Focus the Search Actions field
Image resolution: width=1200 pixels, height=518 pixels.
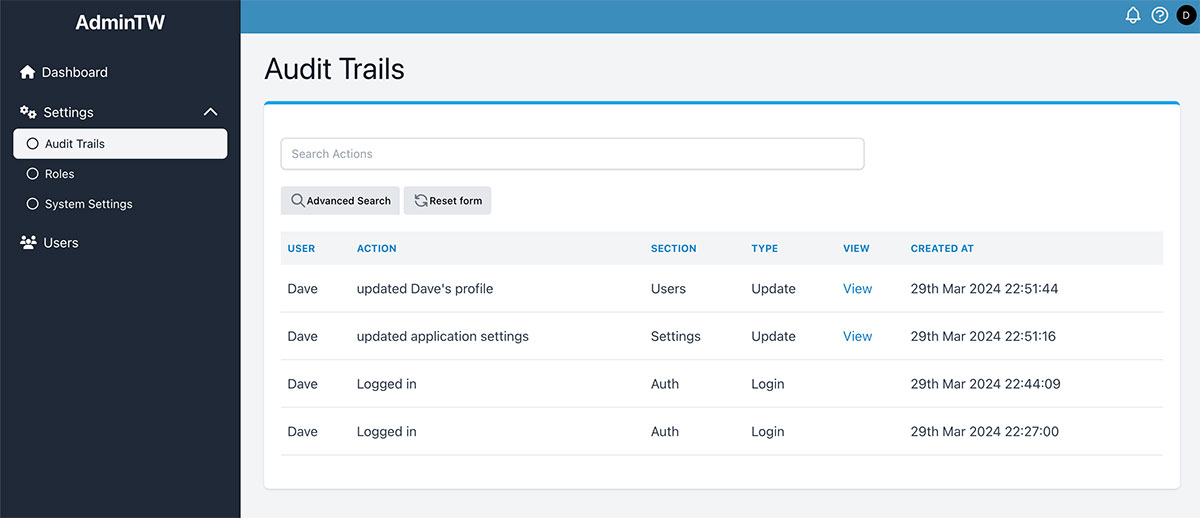tap(572, 154)
